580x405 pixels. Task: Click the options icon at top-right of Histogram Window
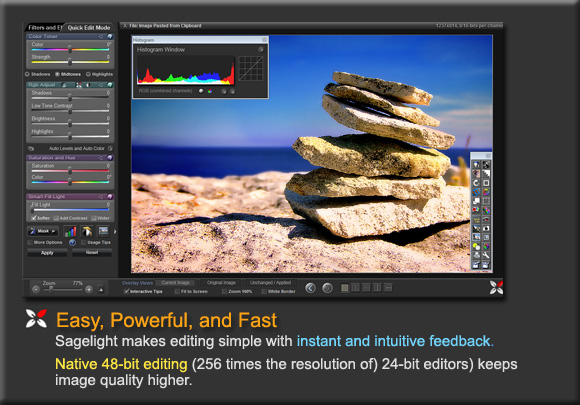[260, 49]
